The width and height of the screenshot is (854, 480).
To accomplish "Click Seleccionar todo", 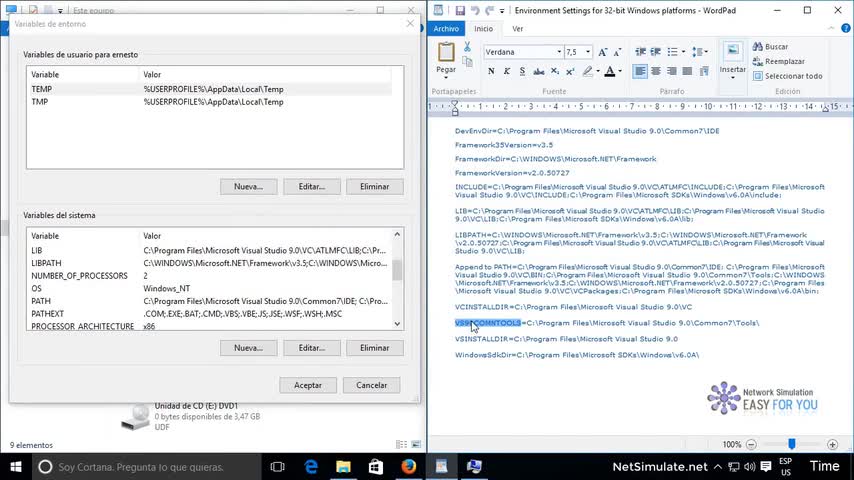I will (788, 76).
